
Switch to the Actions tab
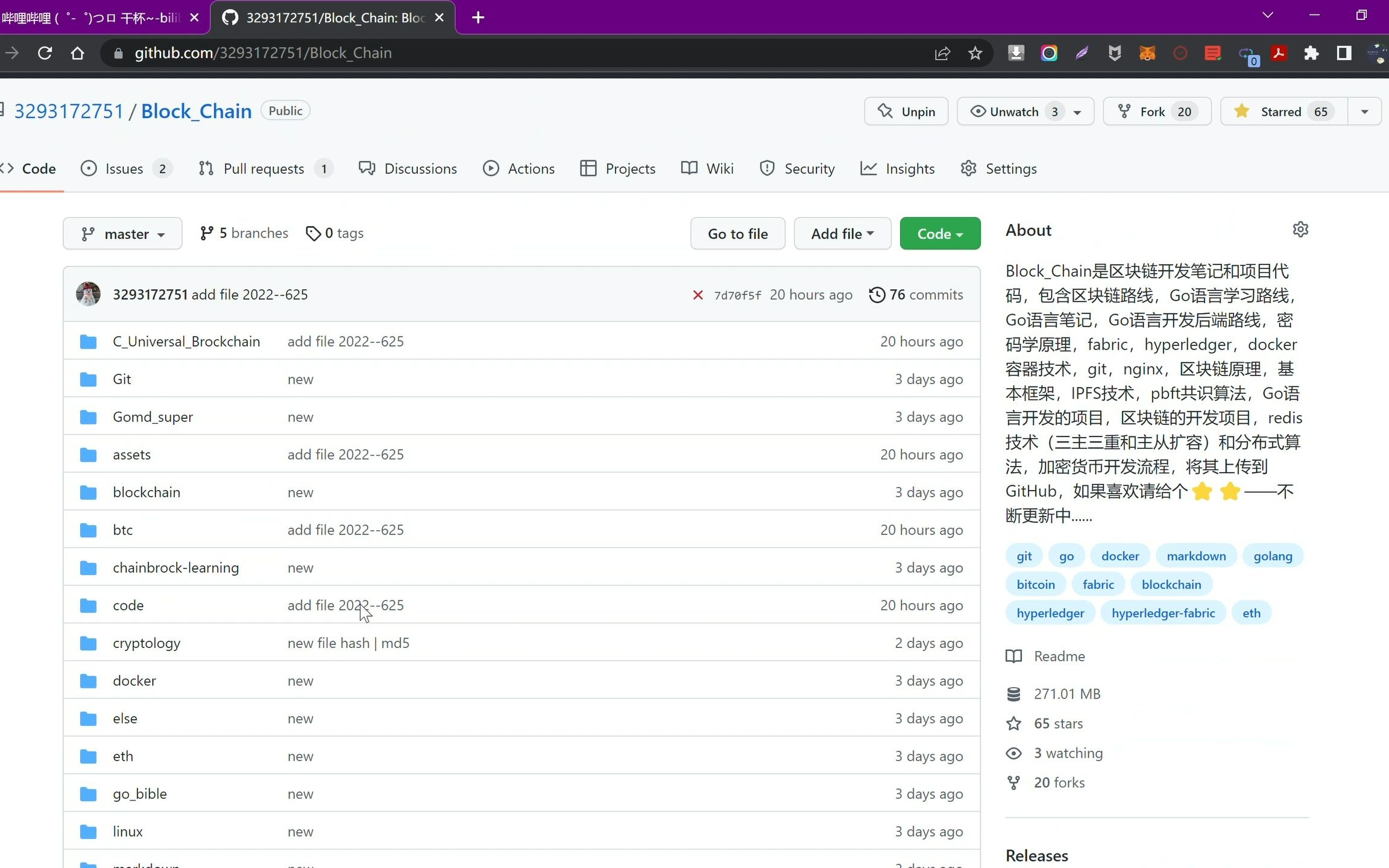click(x=518, y=169)
